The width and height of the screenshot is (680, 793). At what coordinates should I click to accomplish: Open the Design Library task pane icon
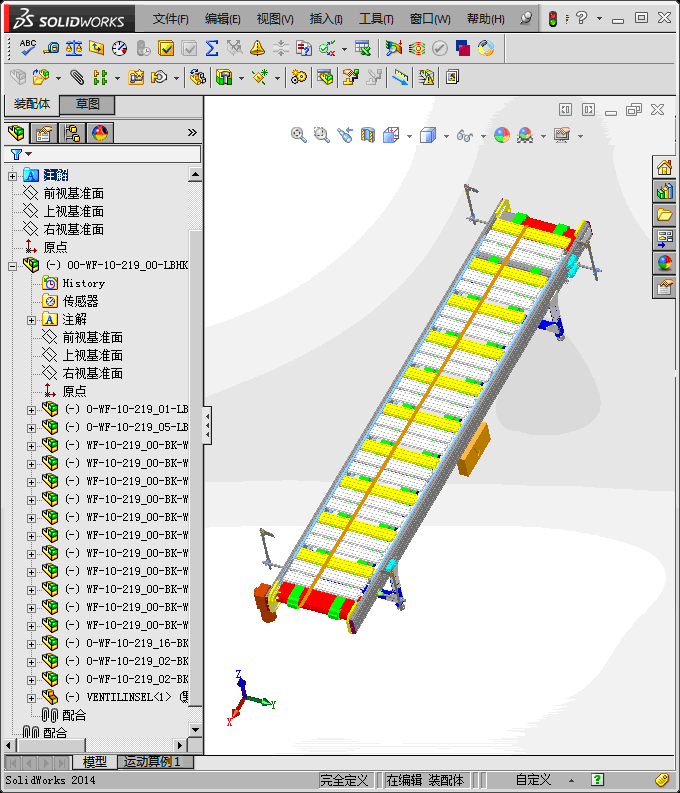point(664,191)
